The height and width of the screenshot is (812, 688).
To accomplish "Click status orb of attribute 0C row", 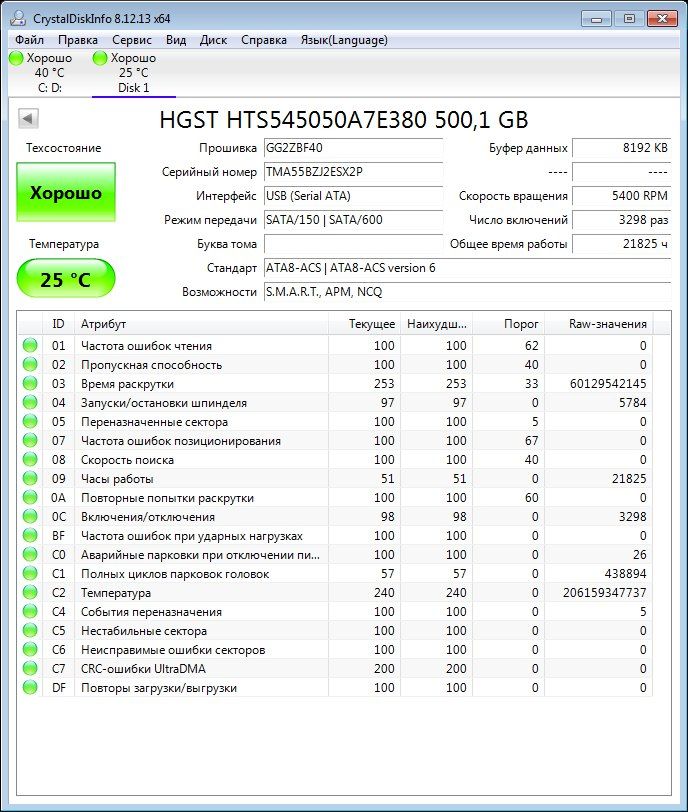I will click(x=30, y=516).
